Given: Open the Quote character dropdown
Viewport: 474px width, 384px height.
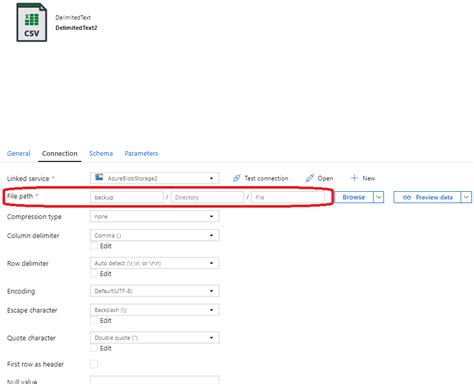Looking at the screenshot, I should coord(155,338).
